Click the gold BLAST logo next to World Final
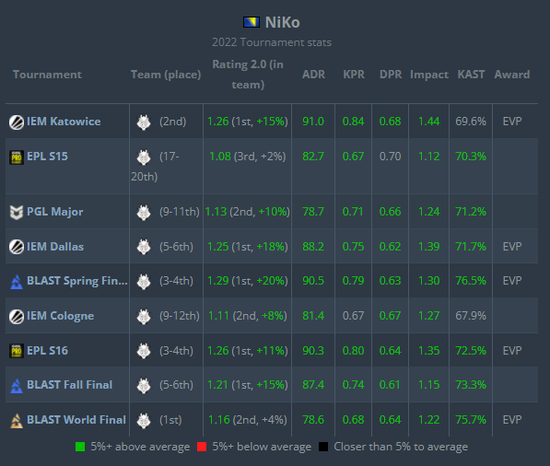This screenshot has width=550, height=466. click(x=16, y=420)
